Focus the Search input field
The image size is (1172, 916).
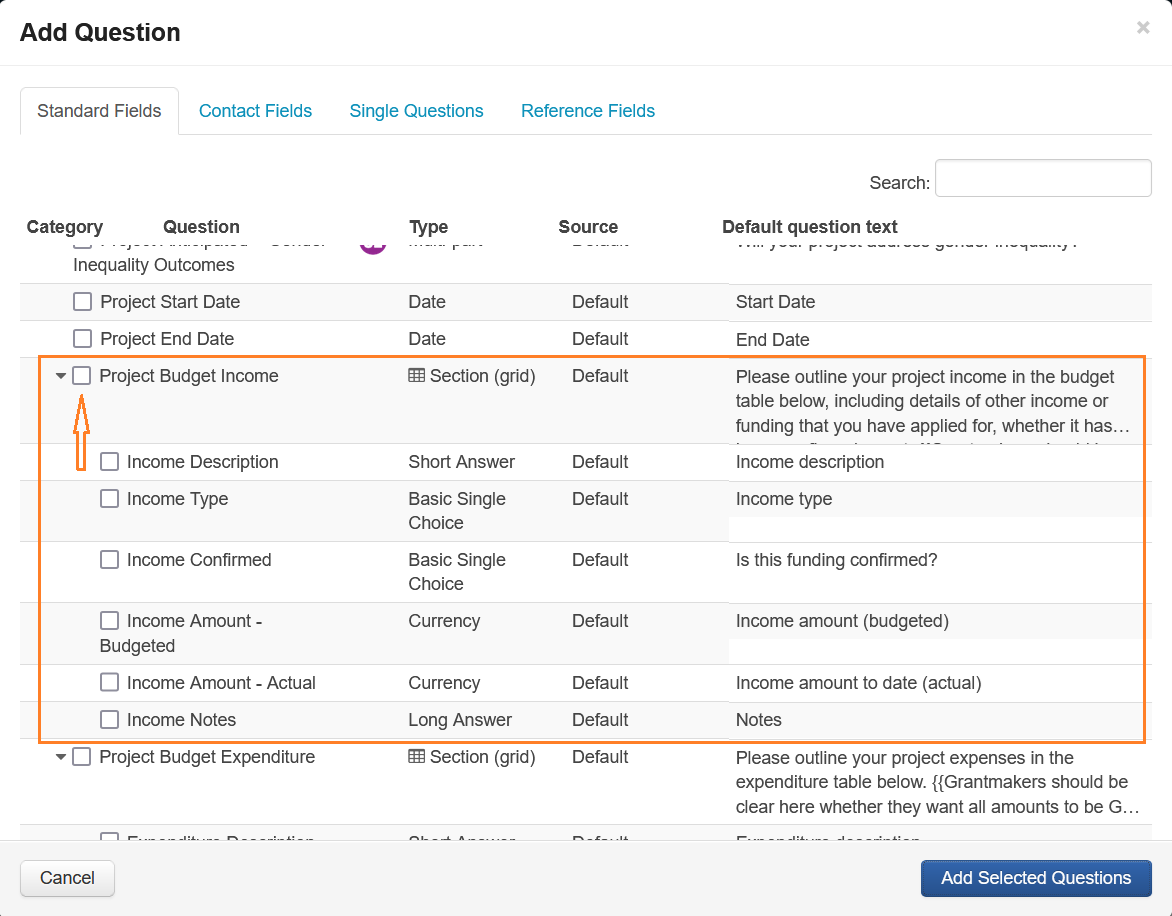pos(1042,179)
